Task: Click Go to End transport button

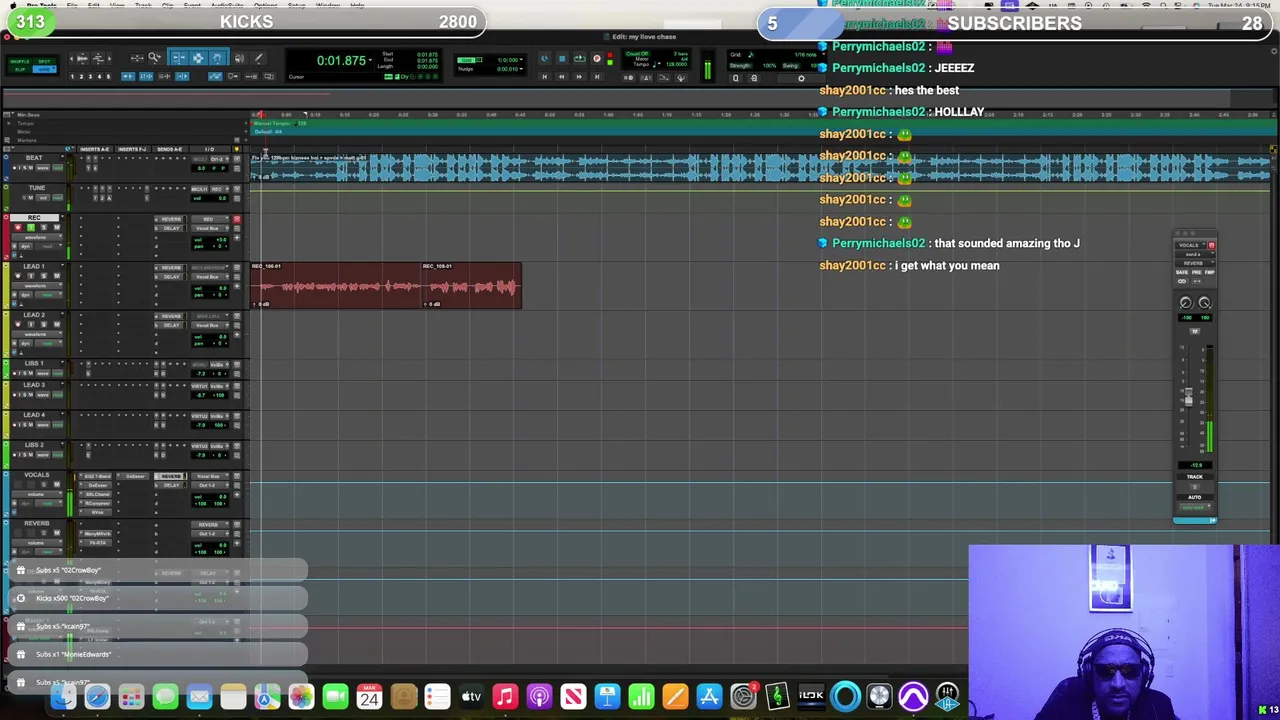Action: pyautogui.click(x=597, y=77)
